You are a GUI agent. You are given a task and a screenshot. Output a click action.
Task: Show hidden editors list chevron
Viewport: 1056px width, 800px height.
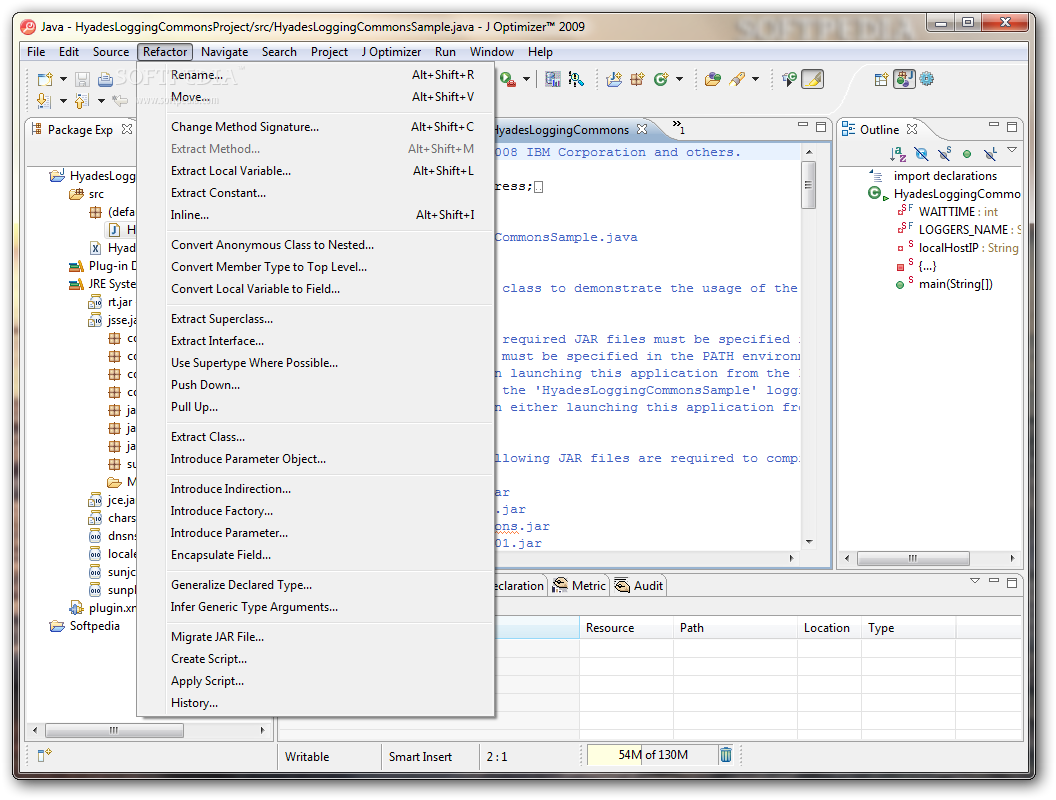[678, 127]
